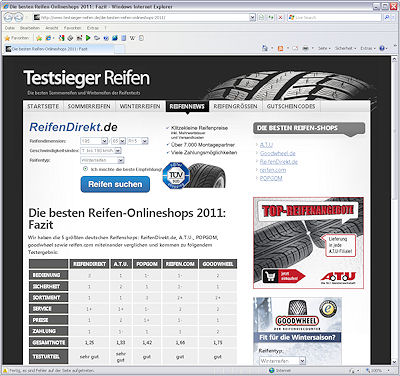The height and width of the screenshot is (376, 400).
Task: Open the Seite command bar dropdown
Action: [324, 48]
